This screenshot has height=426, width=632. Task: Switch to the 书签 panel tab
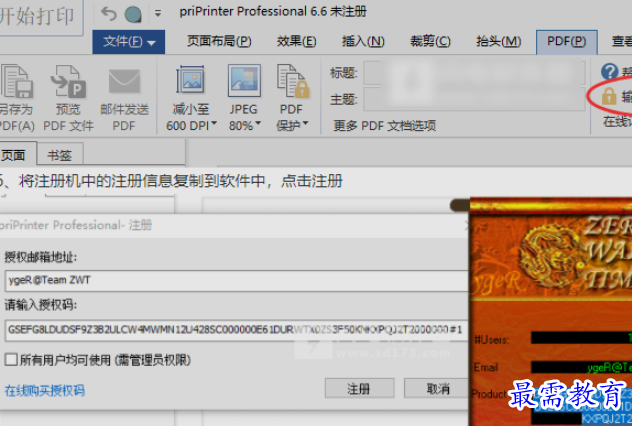pos(60,155)
